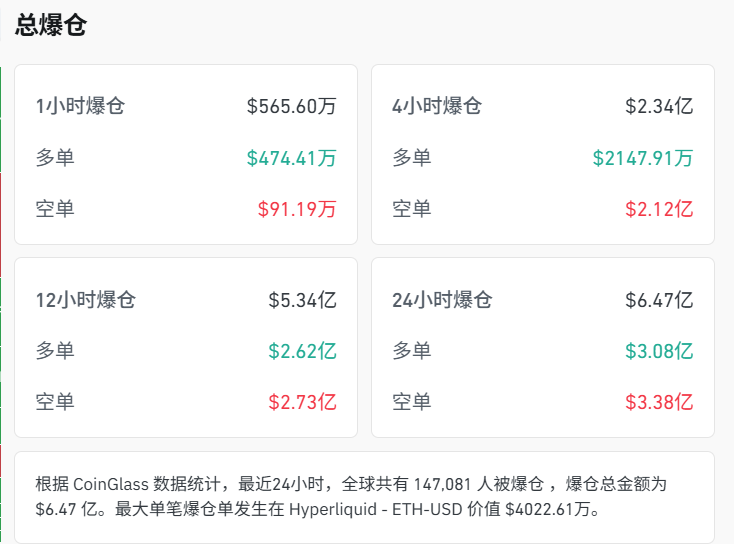734x544 pixels.
Task: Select the 1小时爆仓 card title
Action: (x=80, y=106)
